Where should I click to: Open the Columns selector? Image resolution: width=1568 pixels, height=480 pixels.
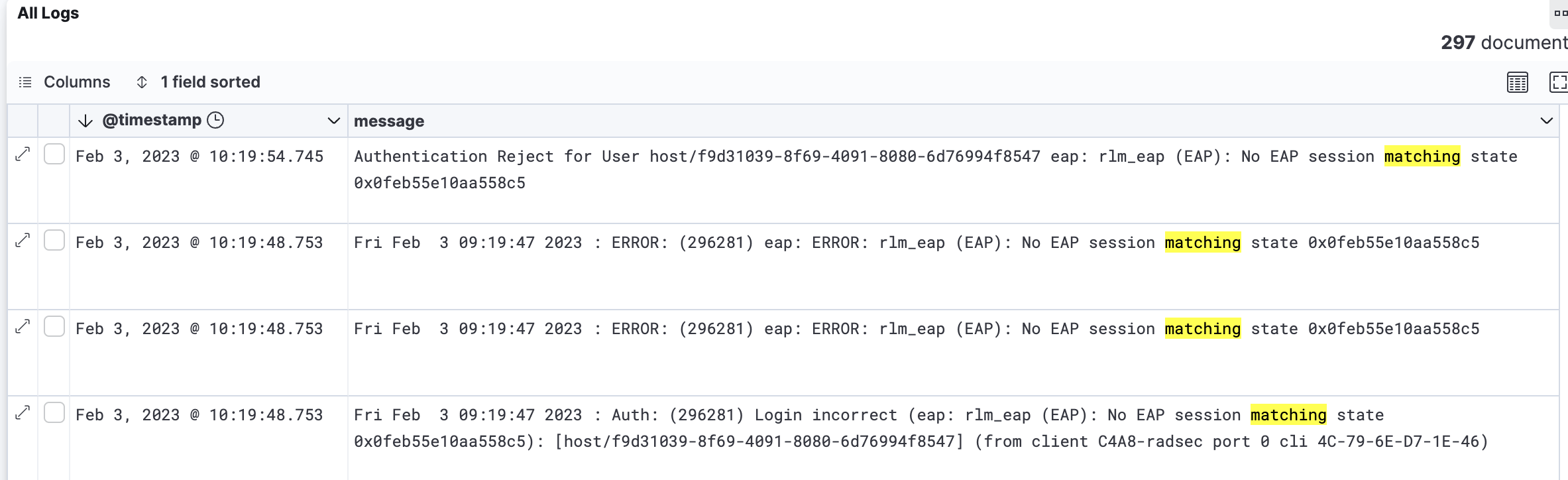tap(65, 82)
